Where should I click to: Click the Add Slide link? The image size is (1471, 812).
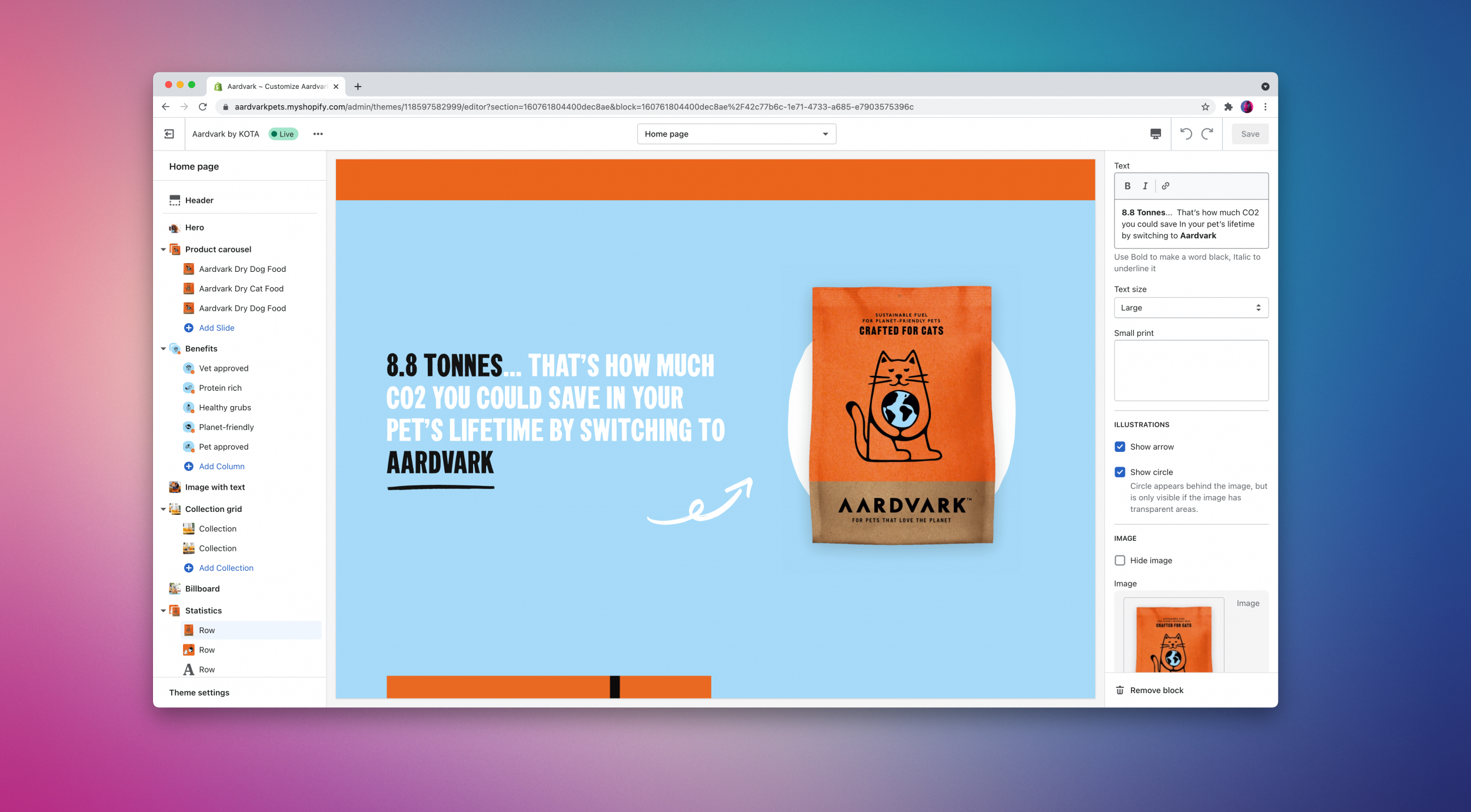point(217,328)
